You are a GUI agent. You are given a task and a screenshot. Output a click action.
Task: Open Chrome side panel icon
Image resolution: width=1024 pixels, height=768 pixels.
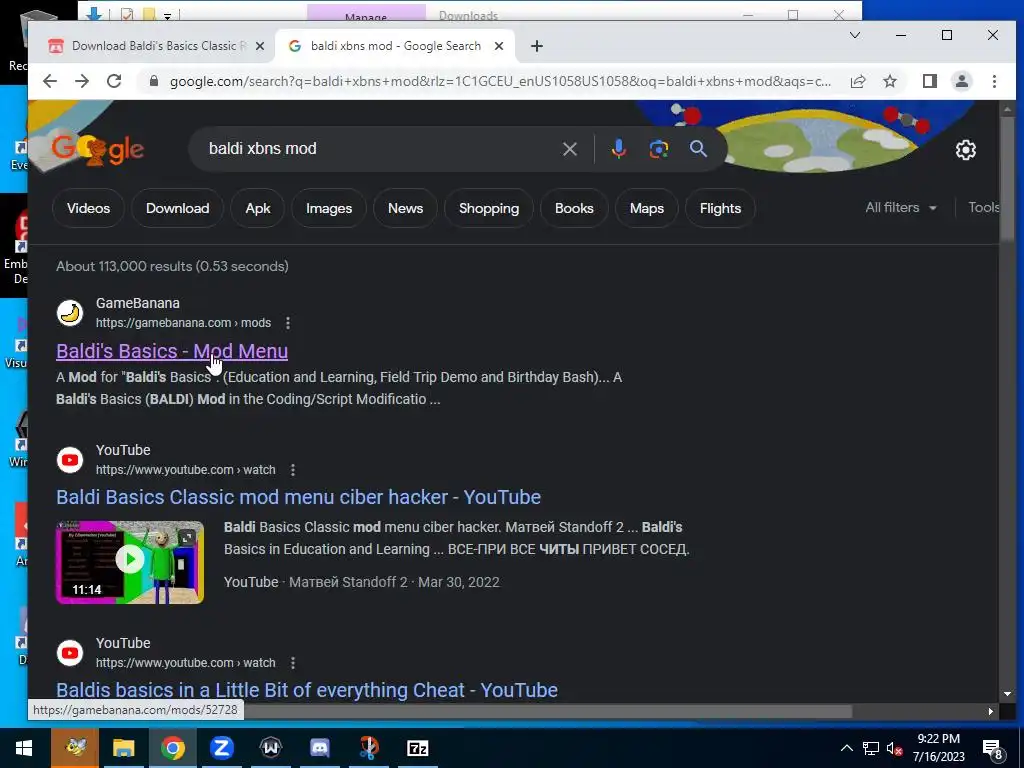pos(930,81)
